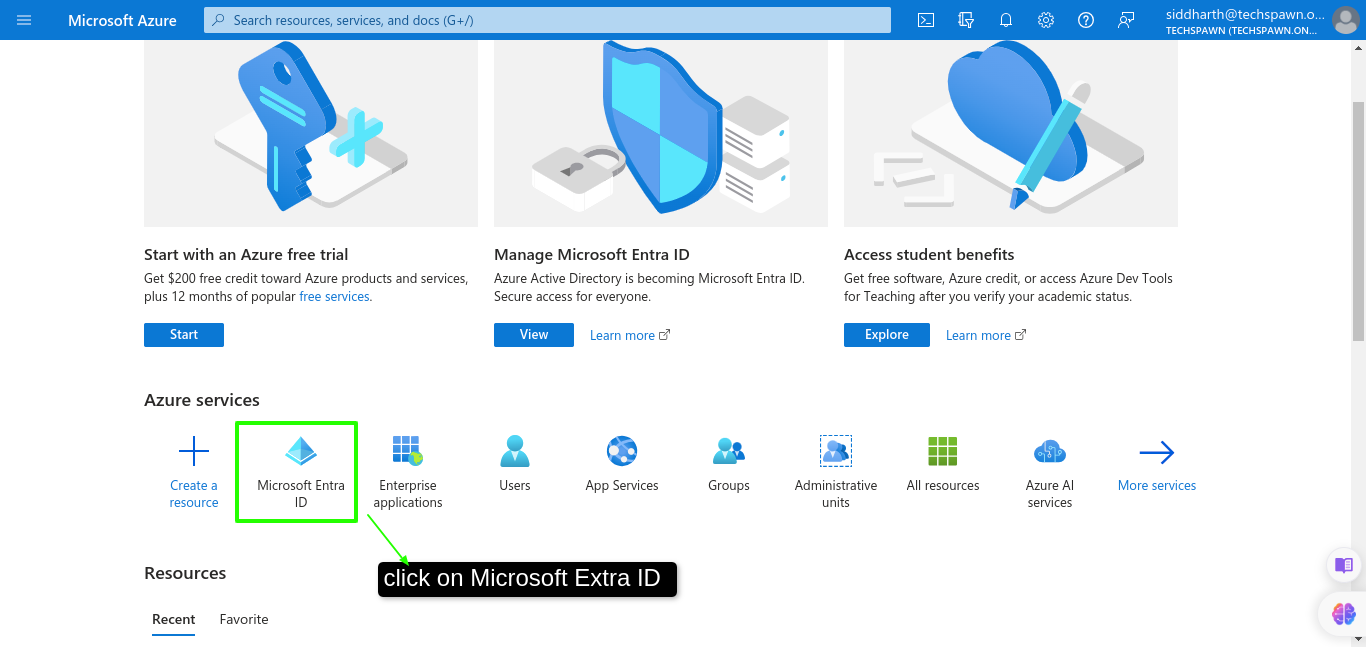Launch Cloud Shell from the top bar
Viewport: 1366px width, 647px height.
click(x=925, y=19)
